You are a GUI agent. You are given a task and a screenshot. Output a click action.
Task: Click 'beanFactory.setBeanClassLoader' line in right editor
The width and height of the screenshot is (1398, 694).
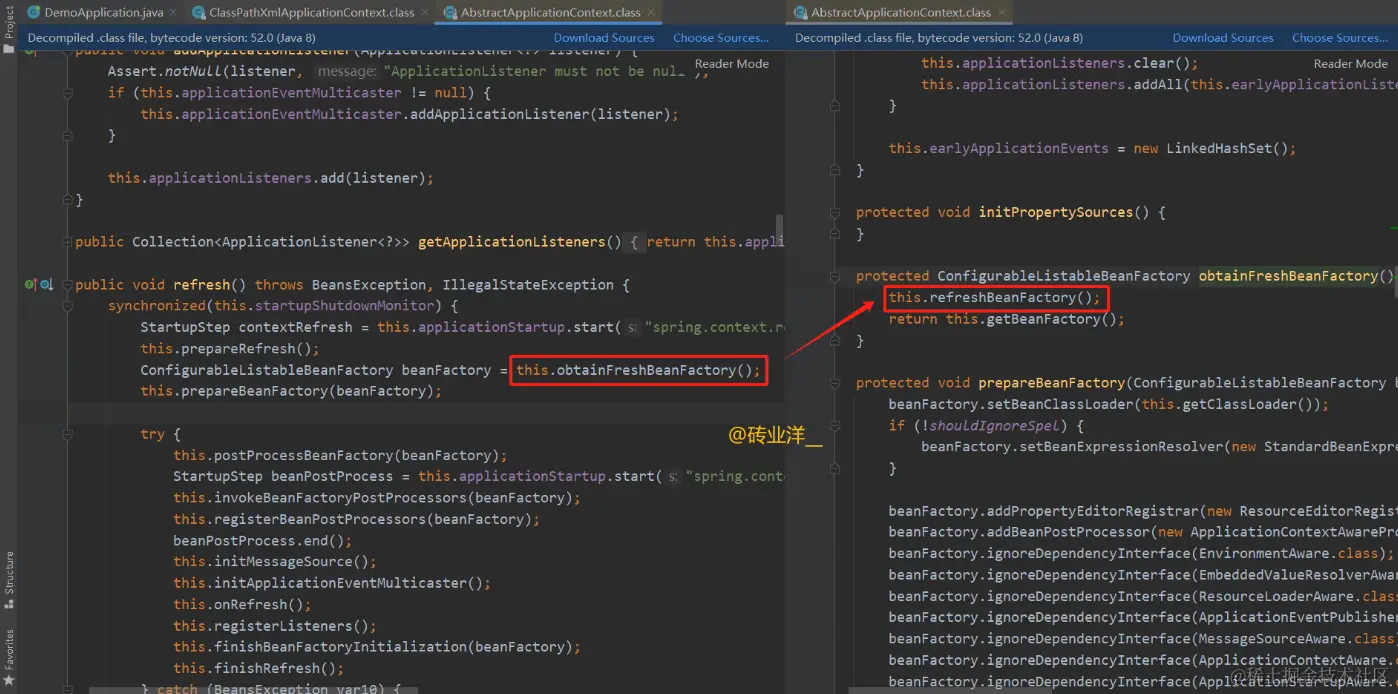click(1109, 404)
